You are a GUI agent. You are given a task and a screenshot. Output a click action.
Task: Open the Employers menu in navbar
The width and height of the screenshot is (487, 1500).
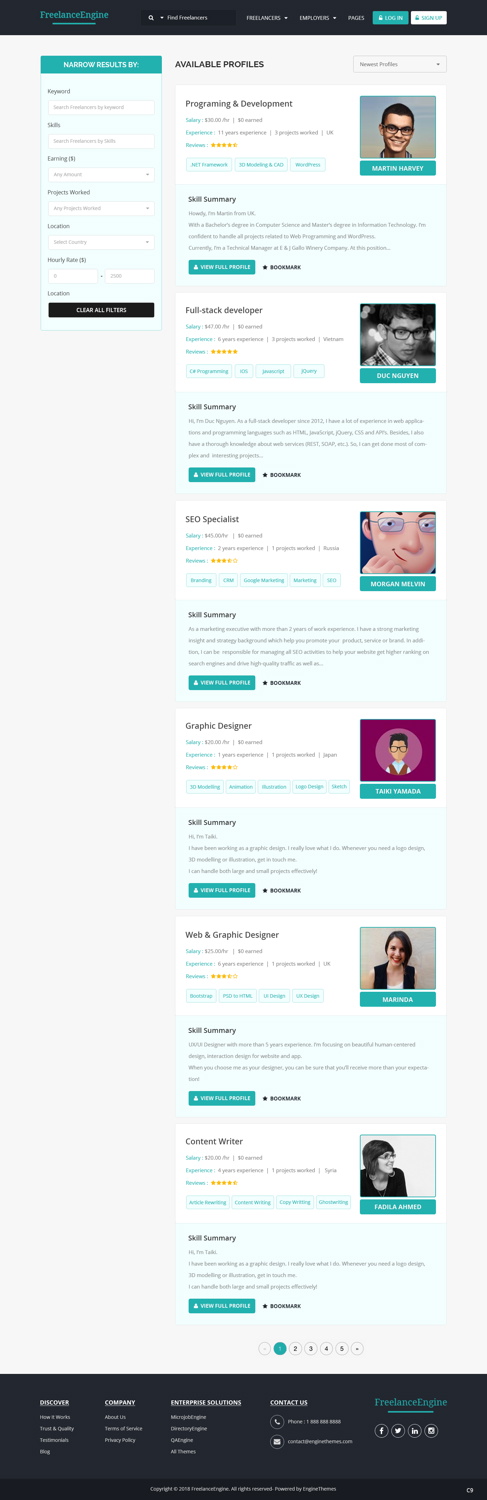coord(318,18)
